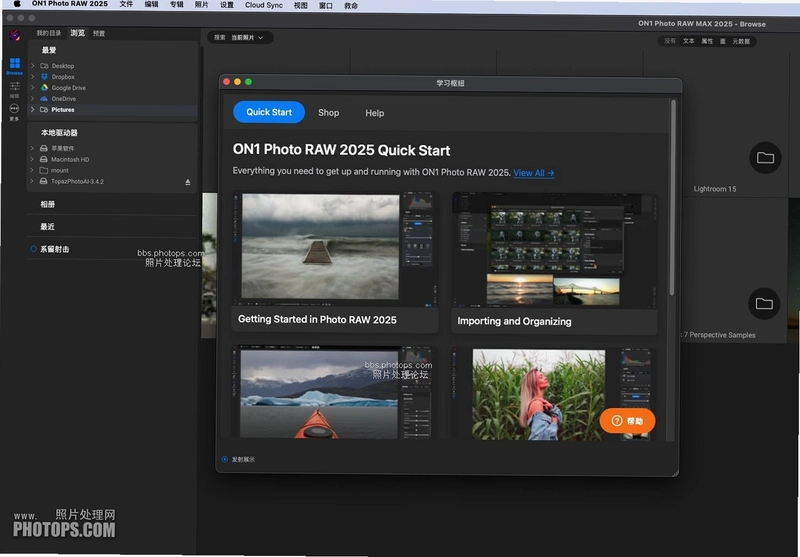Click the Google Drive icon
This screenshot has height=557, width=800.
point(44,88)
